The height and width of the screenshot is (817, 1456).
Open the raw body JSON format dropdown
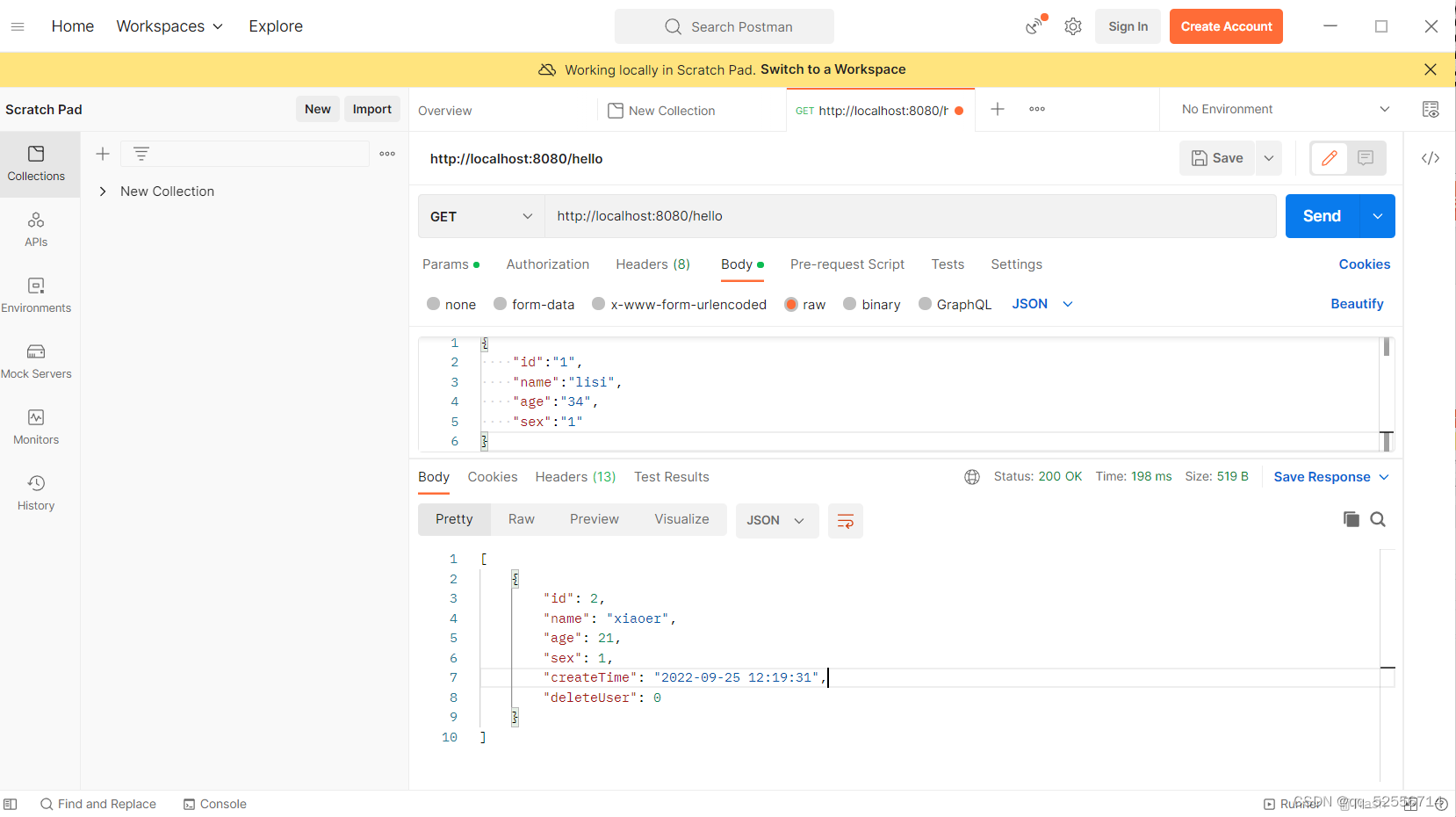1042,304
